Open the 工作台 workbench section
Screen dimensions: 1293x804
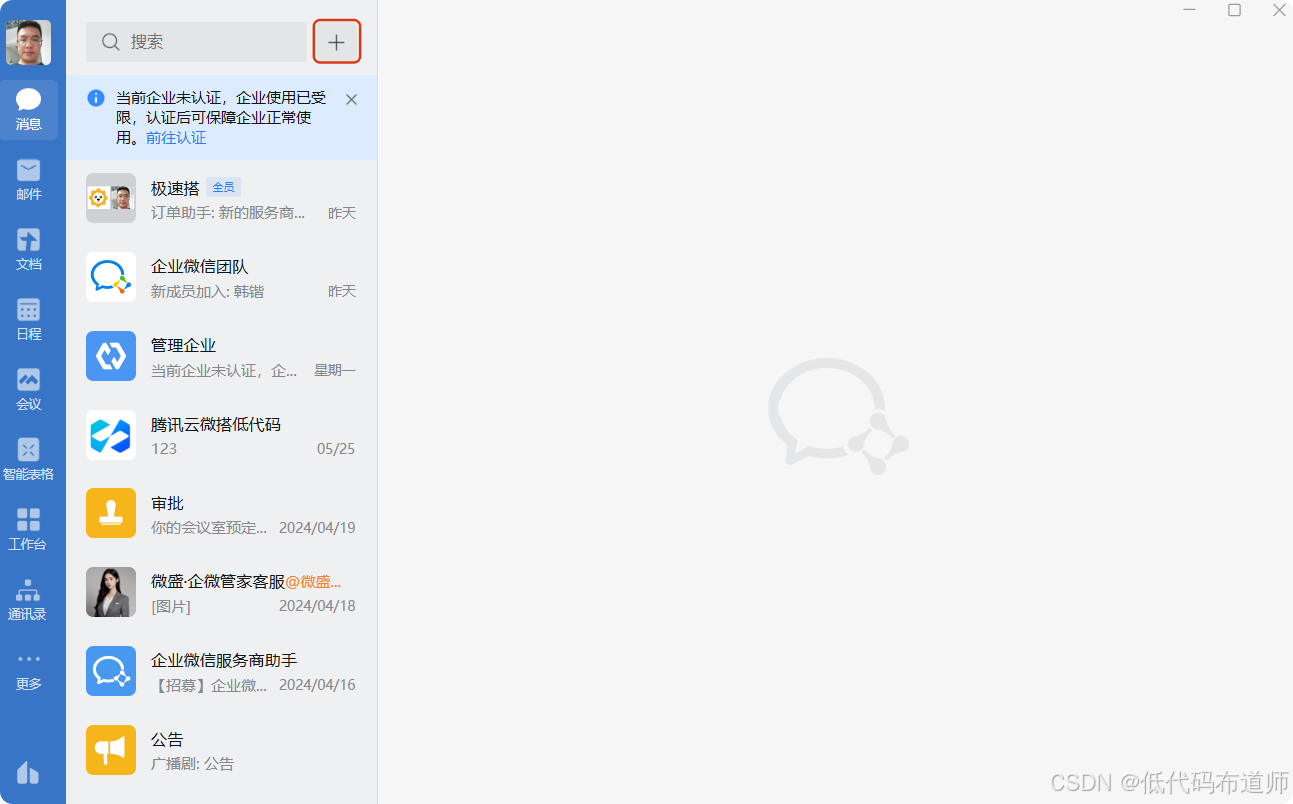click(x=29, y=530)
